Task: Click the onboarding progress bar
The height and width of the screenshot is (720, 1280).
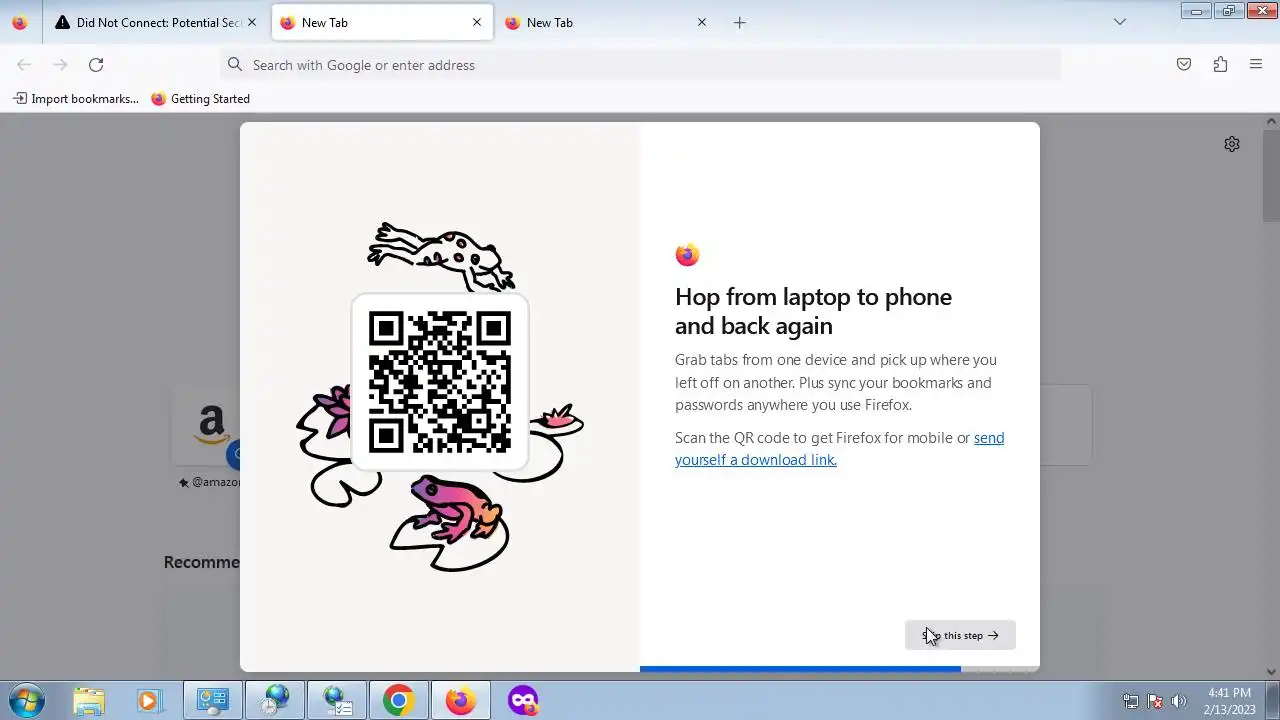Action: (x=840, y=668)
